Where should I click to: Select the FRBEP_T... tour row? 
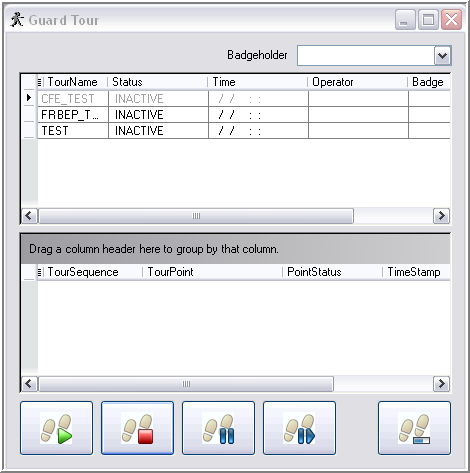coord(243,115)
